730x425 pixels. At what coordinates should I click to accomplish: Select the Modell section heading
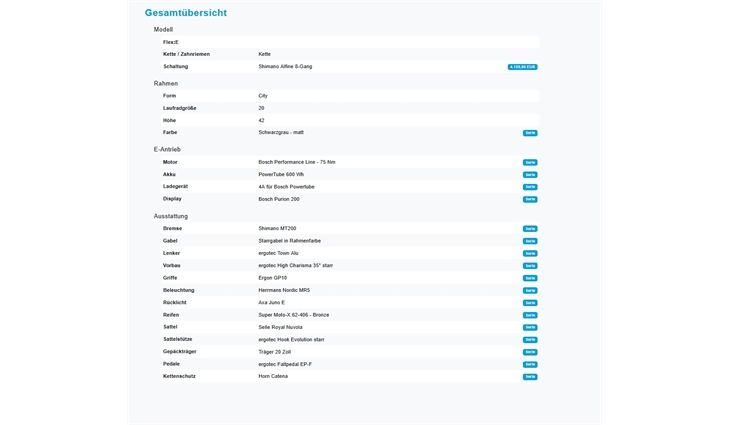click(163, 30)
